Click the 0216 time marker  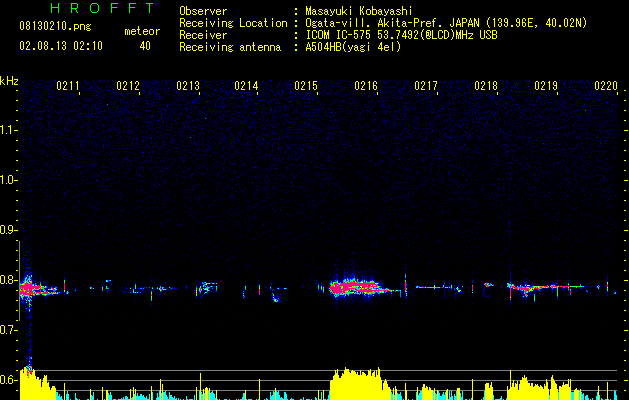pos(366,86)
